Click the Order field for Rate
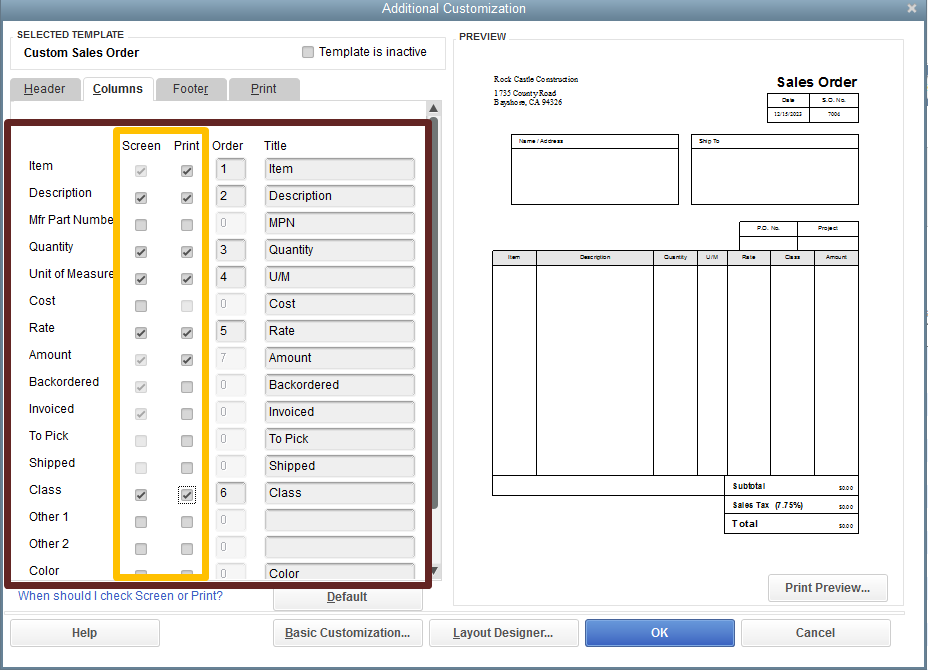 point(231,331)
